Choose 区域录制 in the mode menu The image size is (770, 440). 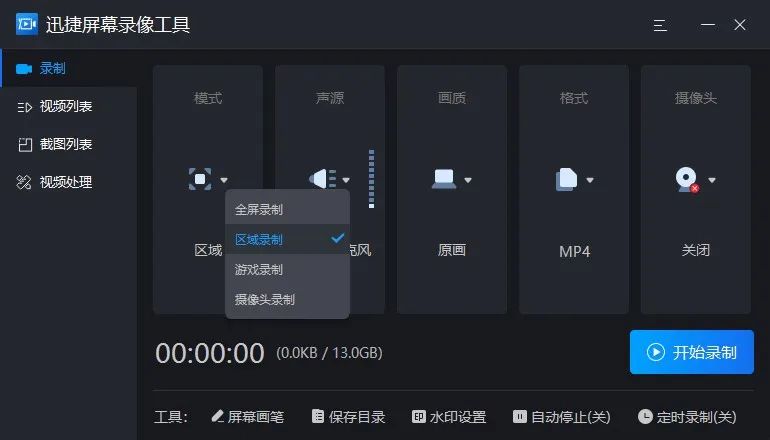287,240
